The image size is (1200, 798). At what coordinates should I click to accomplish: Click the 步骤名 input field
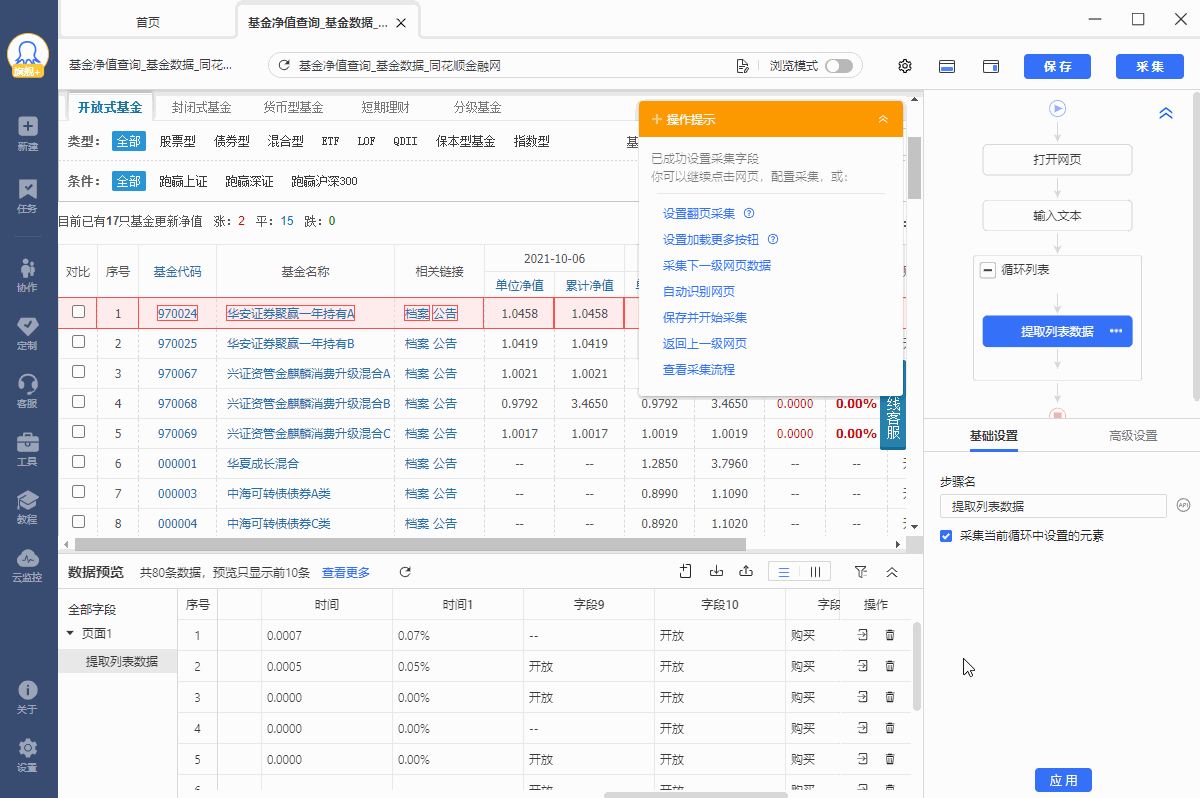point(1053,506)
